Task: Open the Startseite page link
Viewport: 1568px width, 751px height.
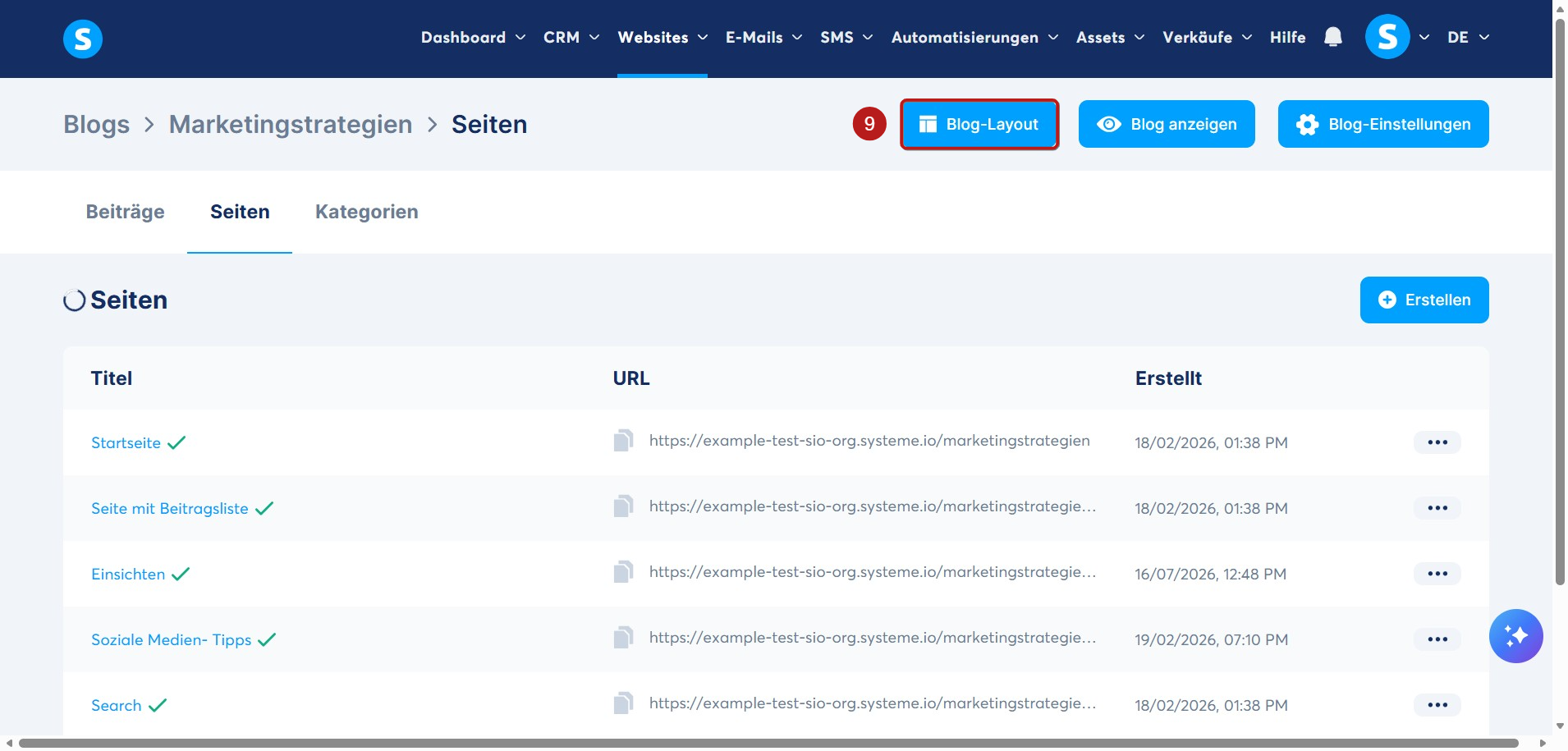Action: click(x=126, y=442)
